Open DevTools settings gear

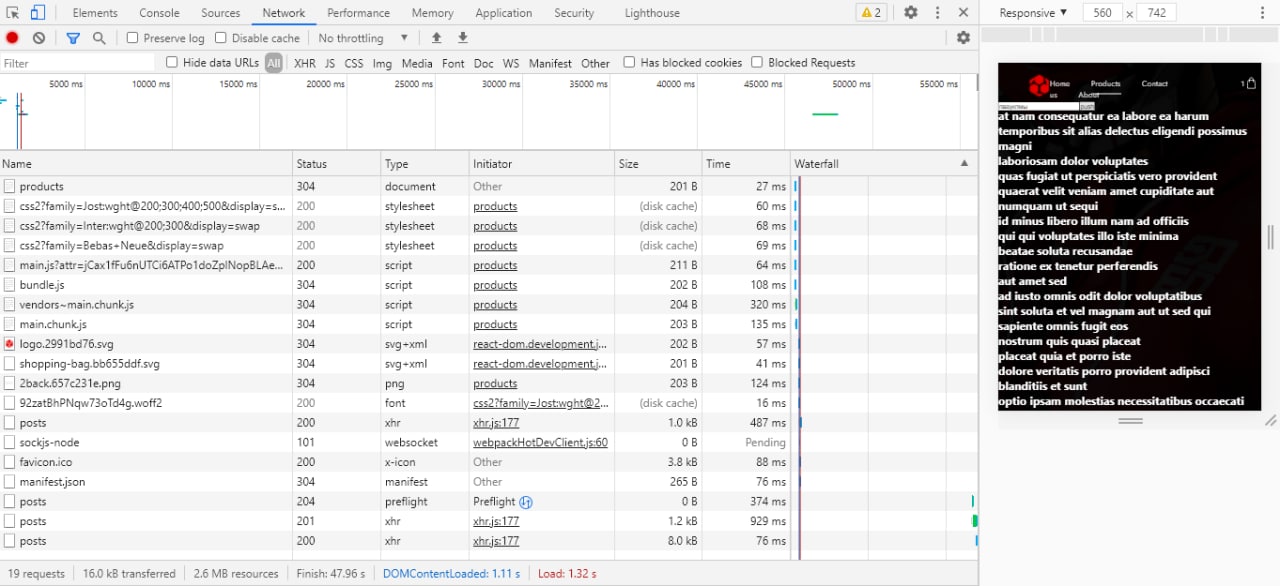point(910,13)
